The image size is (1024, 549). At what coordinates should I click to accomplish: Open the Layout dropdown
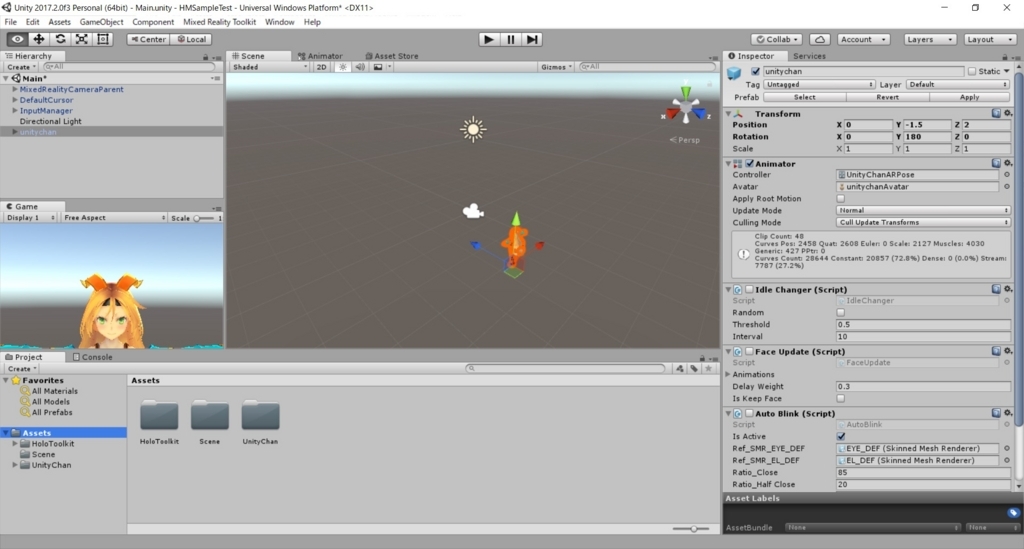coord(989,39)
